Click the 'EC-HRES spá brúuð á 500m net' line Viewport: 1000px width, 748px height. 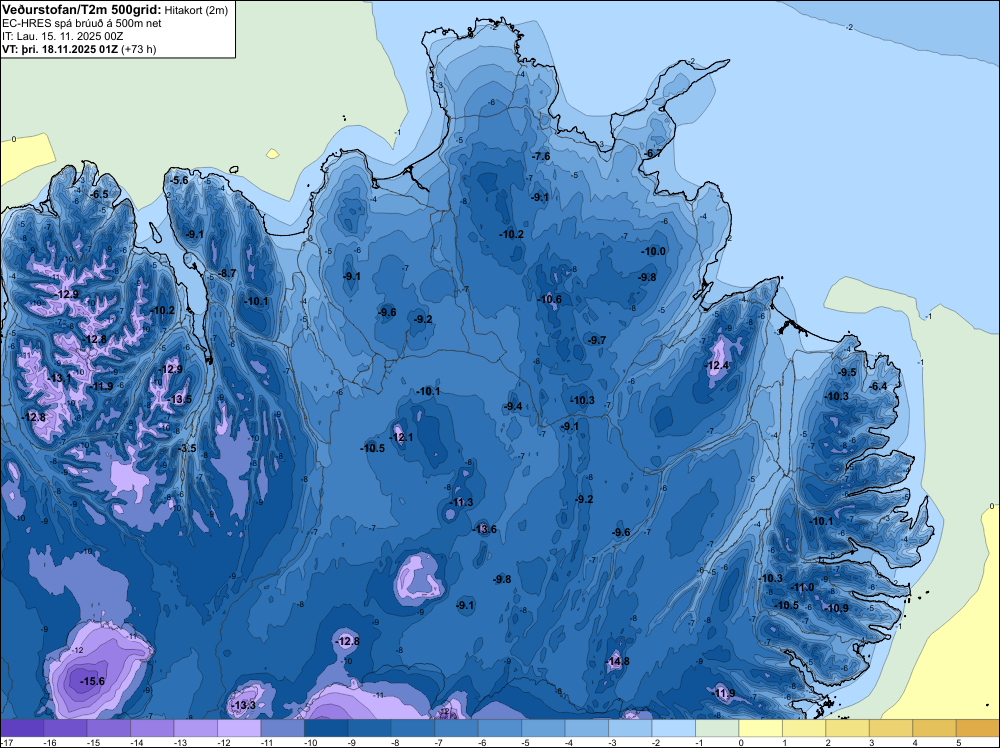(x=81, y=23)
